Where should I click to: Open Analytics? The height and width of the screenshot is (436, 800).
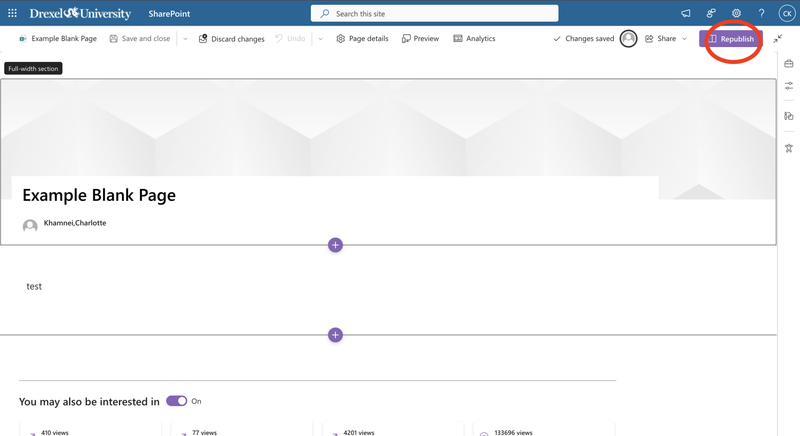pyautogui.click(x=474, y=39)
